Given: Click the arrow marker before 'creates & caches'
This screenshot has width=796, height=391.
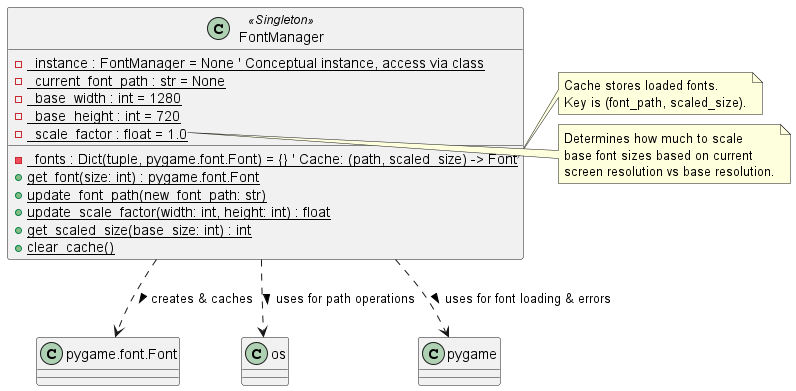Looking at the screenshot, I should [x=143, y=299].
